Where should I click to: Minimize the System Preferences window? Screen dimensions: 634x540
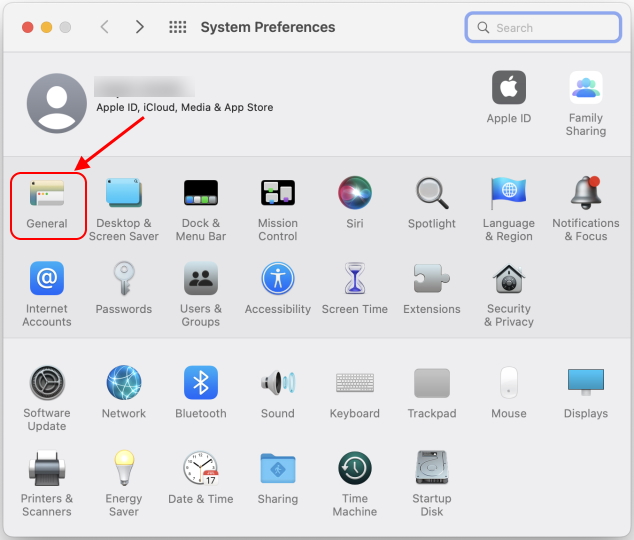coord(46,27)
